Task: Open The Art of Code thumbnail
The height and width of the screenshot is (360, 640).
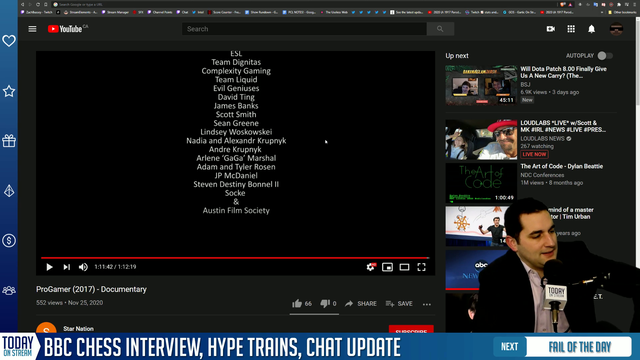Action: (481, 183)
